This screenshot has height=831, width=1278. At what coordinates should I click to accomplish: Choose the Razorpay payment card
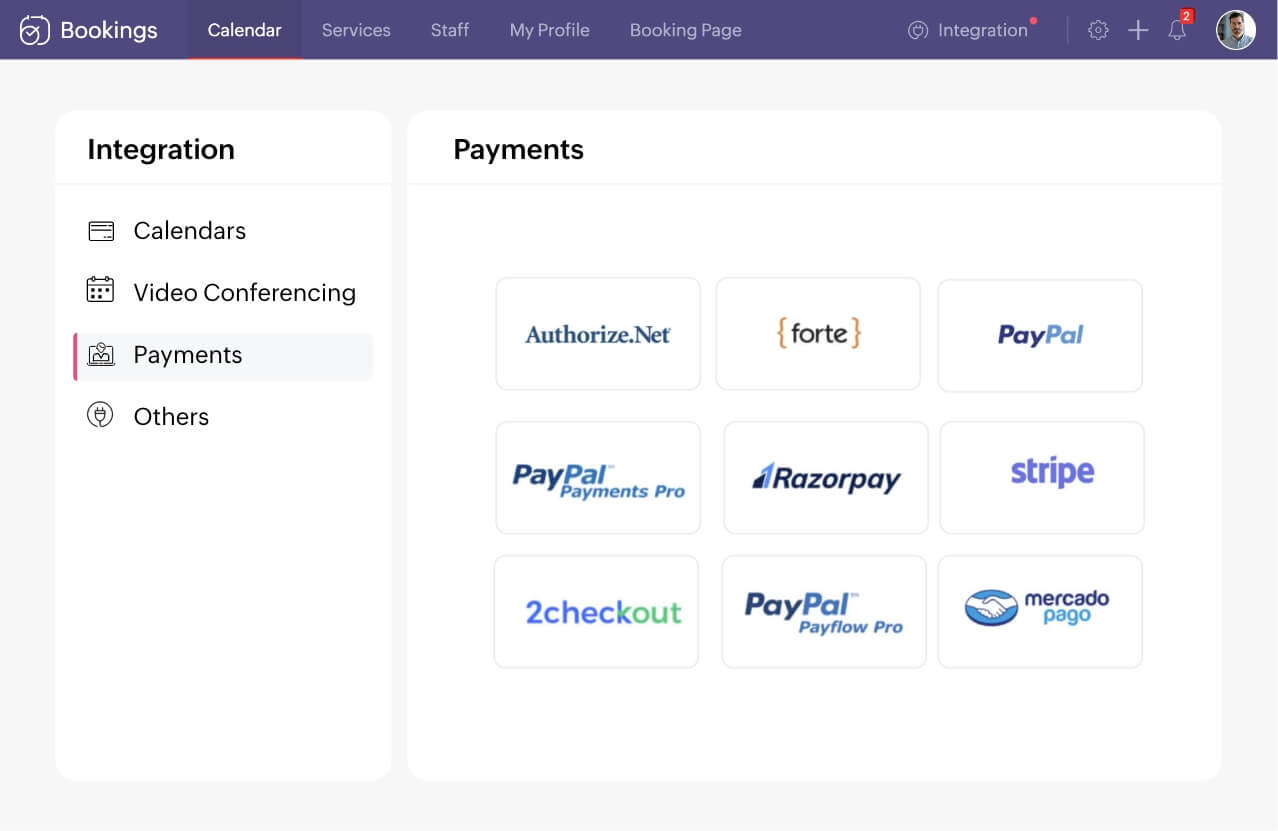[x=826, y=478]
